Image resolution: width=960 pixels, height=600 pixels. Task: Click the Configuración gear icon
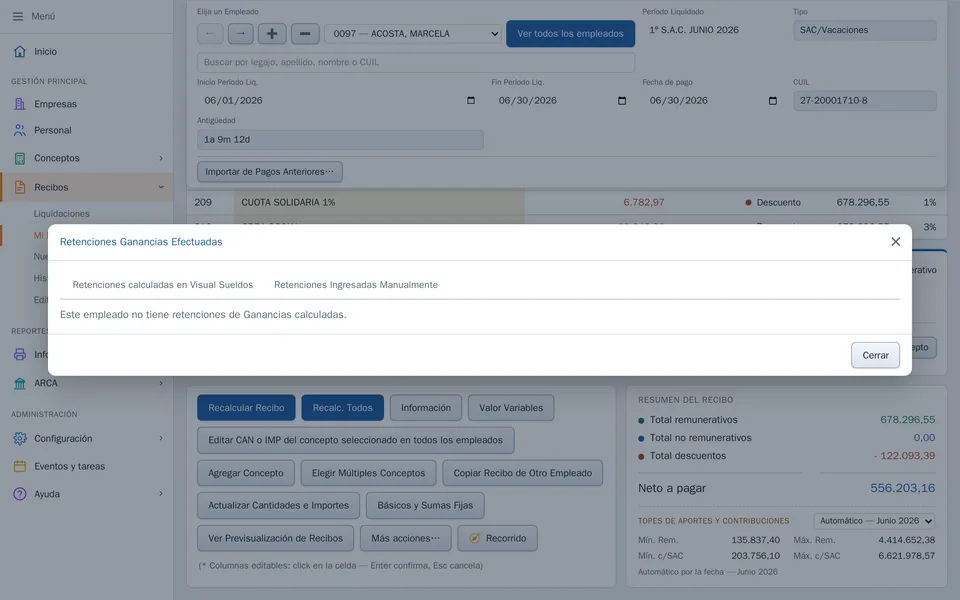(x=20, y=438)
